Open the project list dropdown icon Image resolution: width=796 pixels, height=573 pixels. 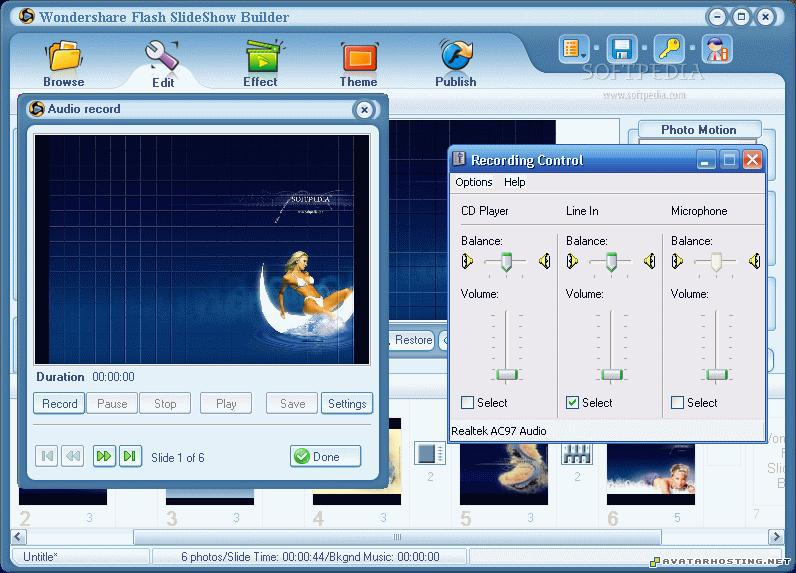pyautogui.click(x=574, y=49)
